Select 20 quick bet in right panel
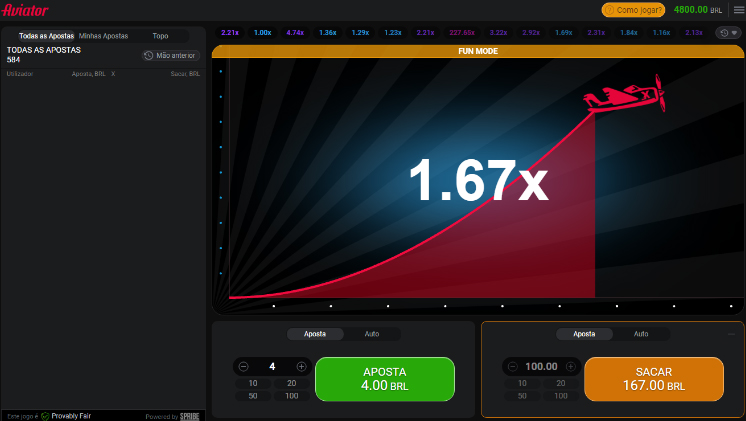This screenshot has height=421, width=746. 561,383
